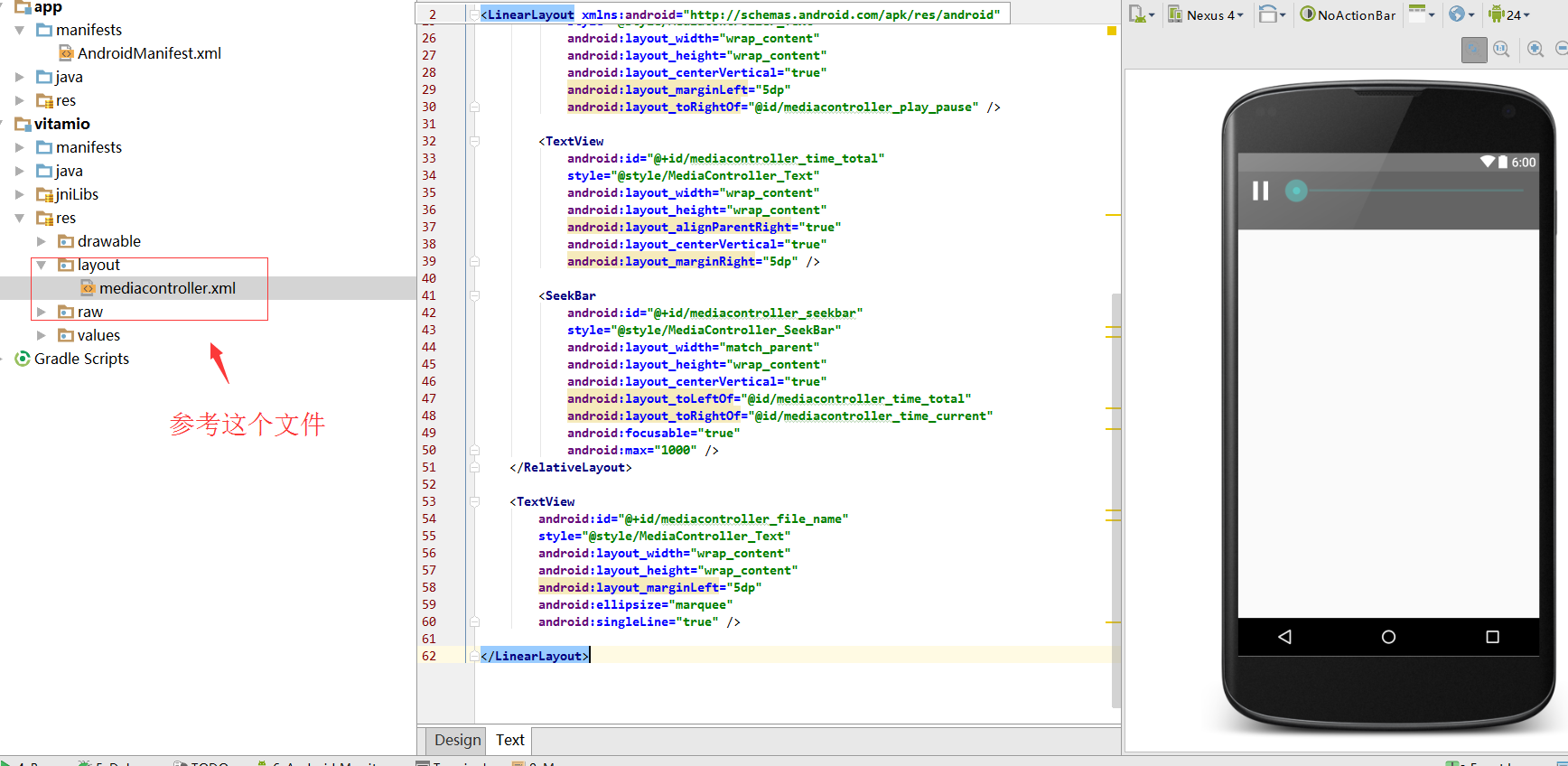Toggle code fold on line 32 TextView
1568x766 pixels.
coord(474,141)
